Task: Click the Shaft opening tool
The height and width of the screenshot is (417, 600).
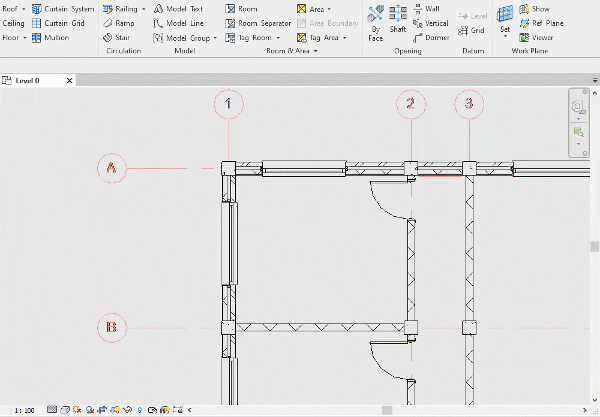Action: pyautogui.click(x=398, y=19)
